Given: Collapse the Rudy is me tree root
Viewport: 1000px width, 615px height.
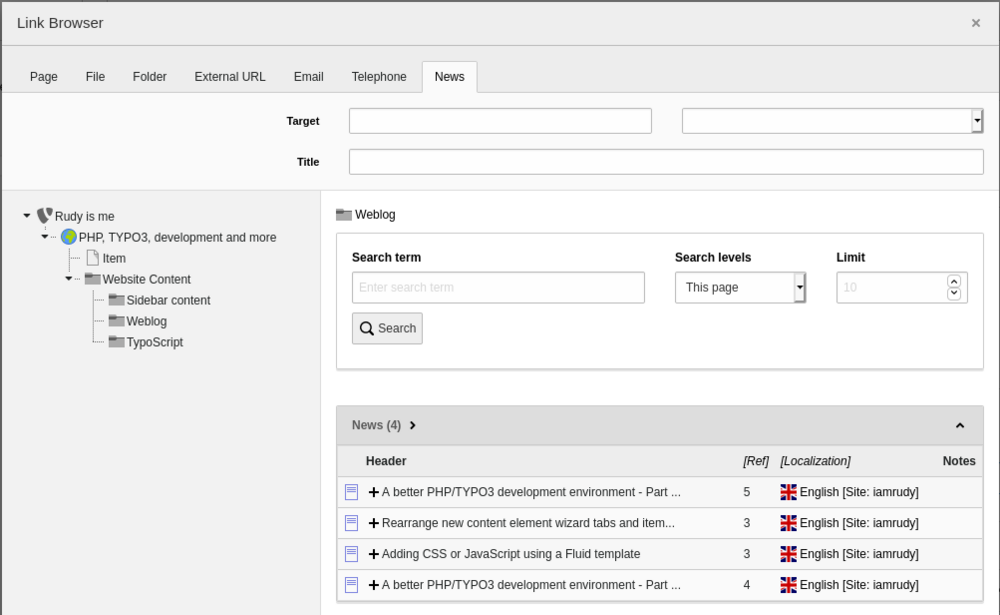Looking at the screenshot, I should [27, 216].
